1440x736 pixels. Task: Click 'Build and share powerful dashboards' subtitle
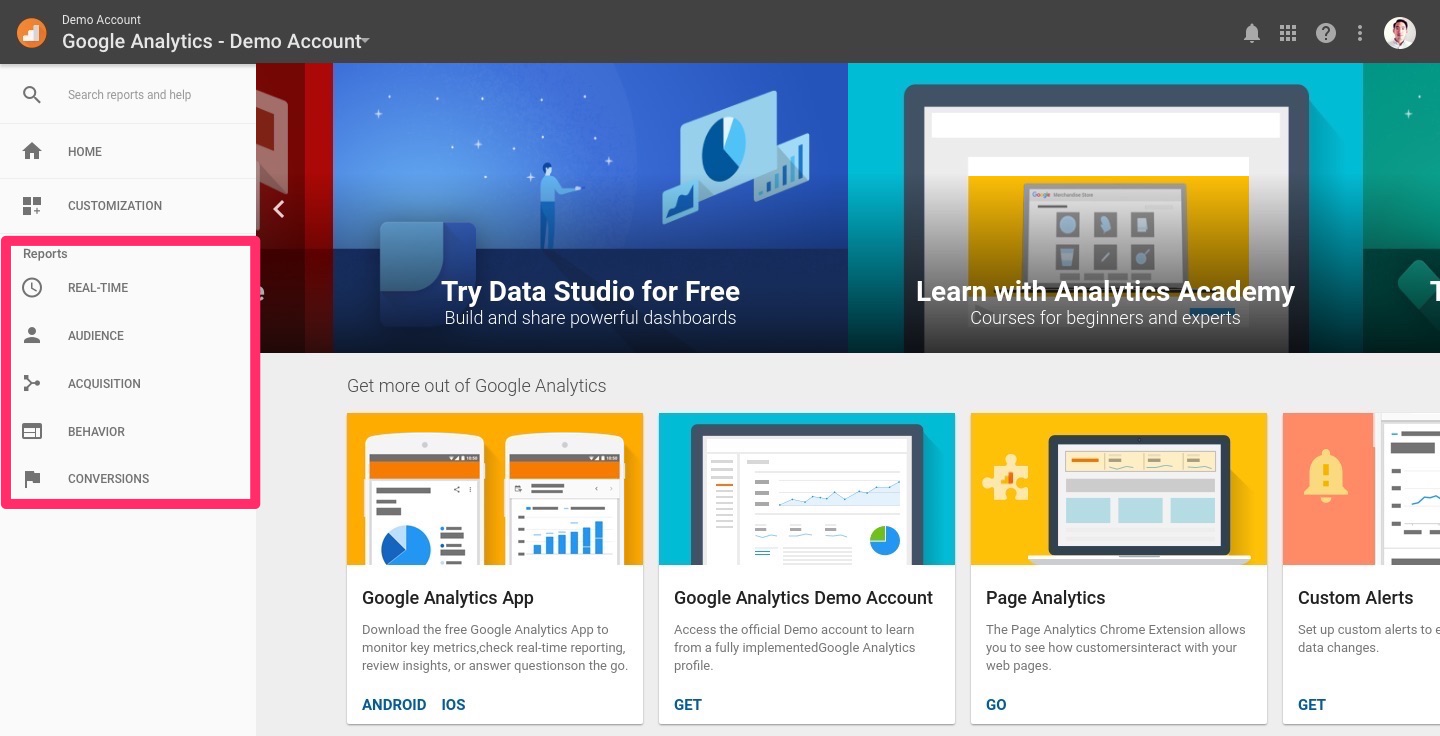point(590,318)
